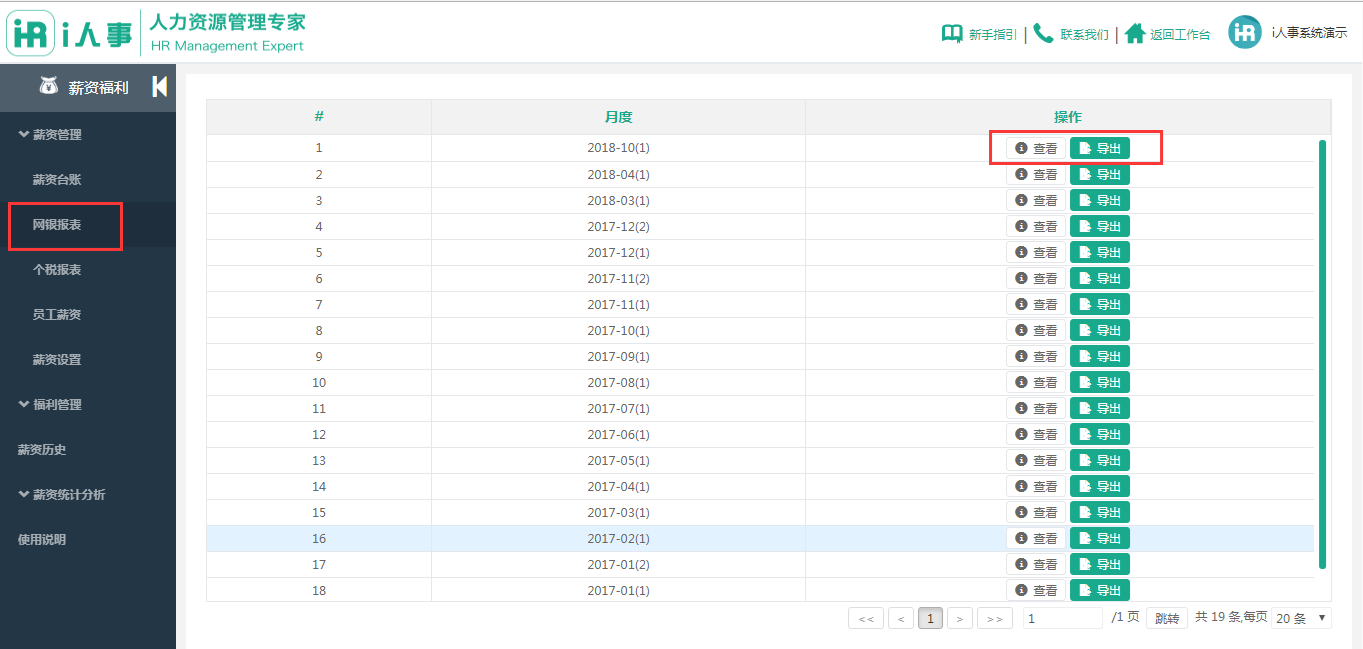View the 2017-01(1) report

point(1036,590)
